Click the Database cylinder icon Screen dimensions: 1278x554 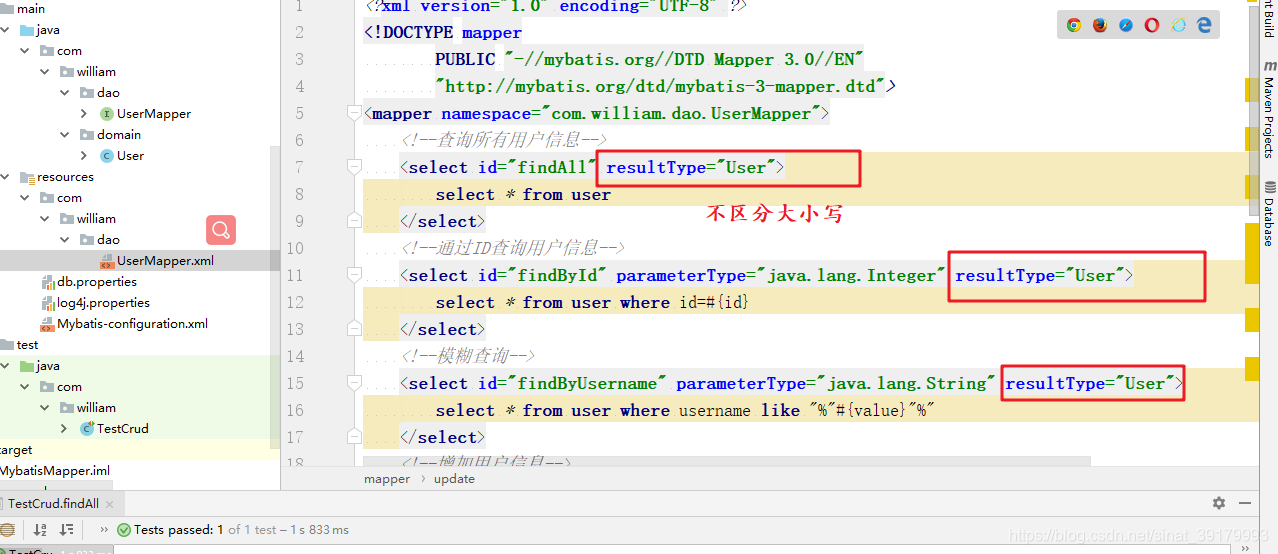tap(1269, 187)
